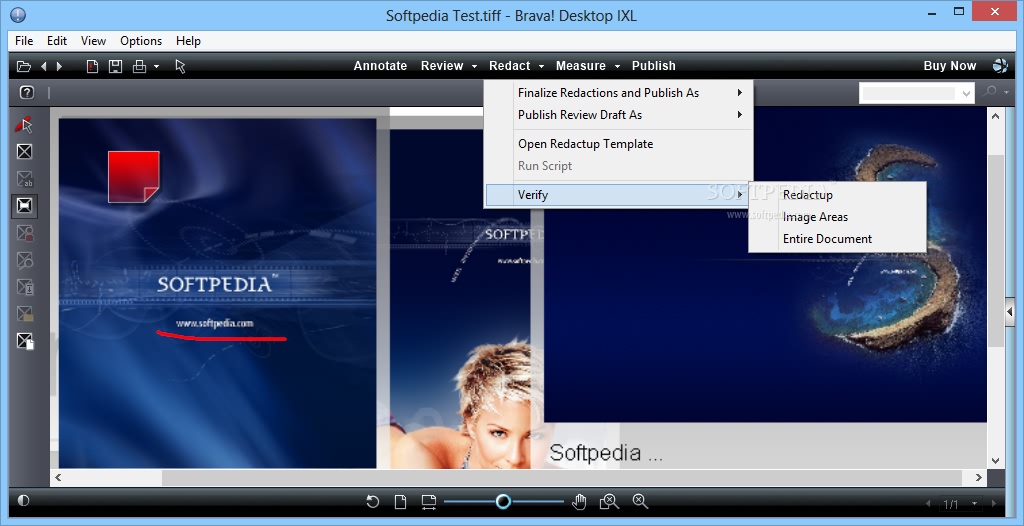Switch to the Review mode
The width and height of the screenshot is (1024, 526).
[x=442, y=66]
